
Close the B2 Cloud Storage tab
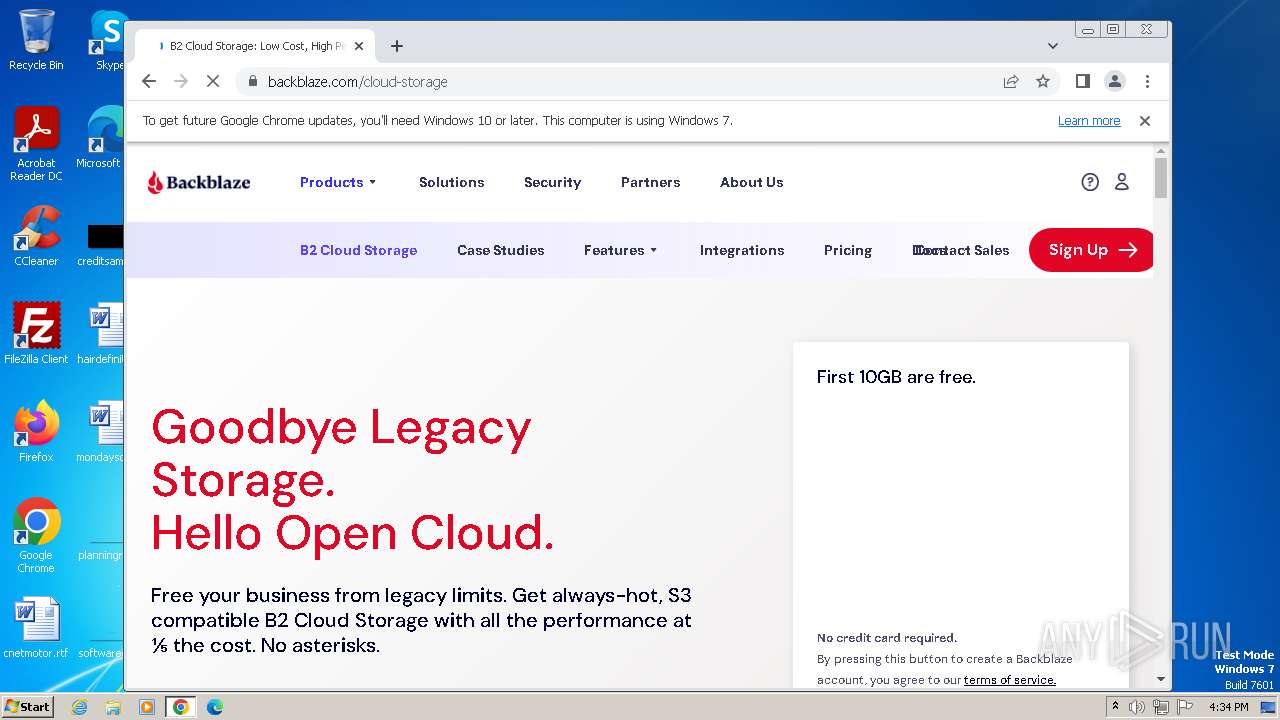point(359,46)
